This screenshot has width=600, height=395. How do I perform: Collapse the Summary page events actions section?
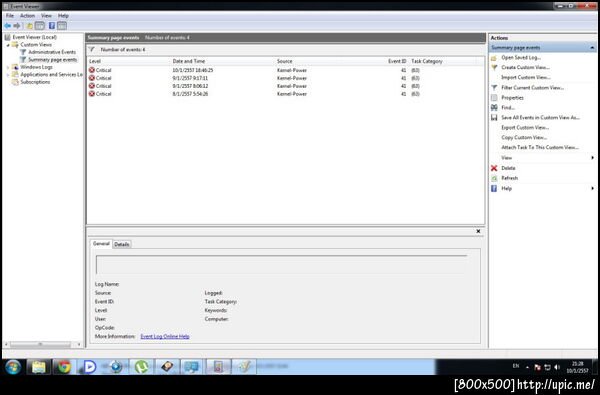pyautogui.click(x=592, y=47)
